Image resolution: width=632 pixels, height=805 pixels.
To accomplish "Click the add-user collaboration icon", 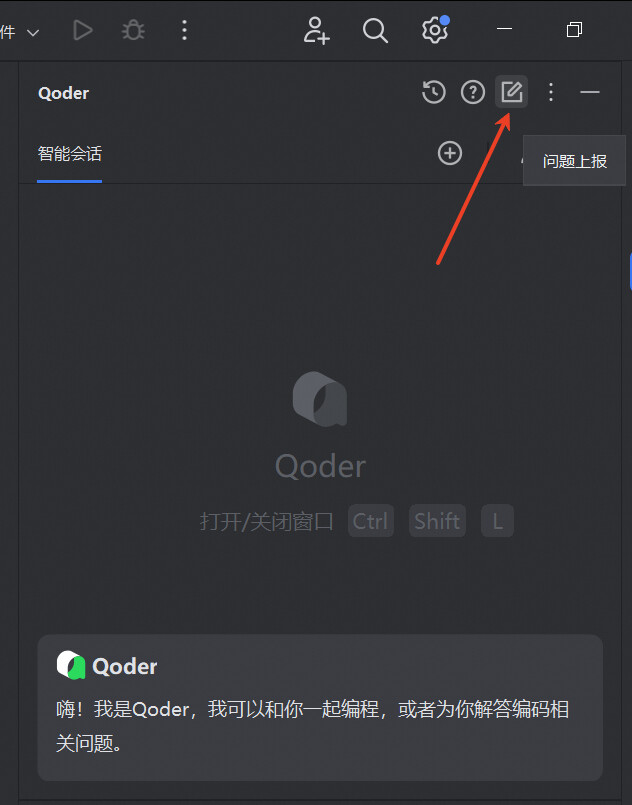I will pos(316,30).
